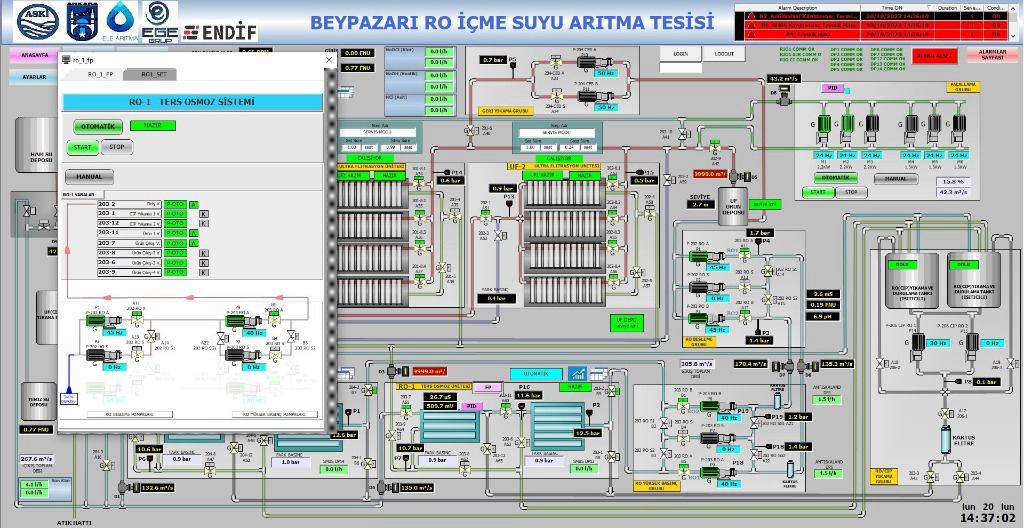Close the ro_1_fp popup window
The width and height of the screenshot is (1024, 528).
(329, 59)
